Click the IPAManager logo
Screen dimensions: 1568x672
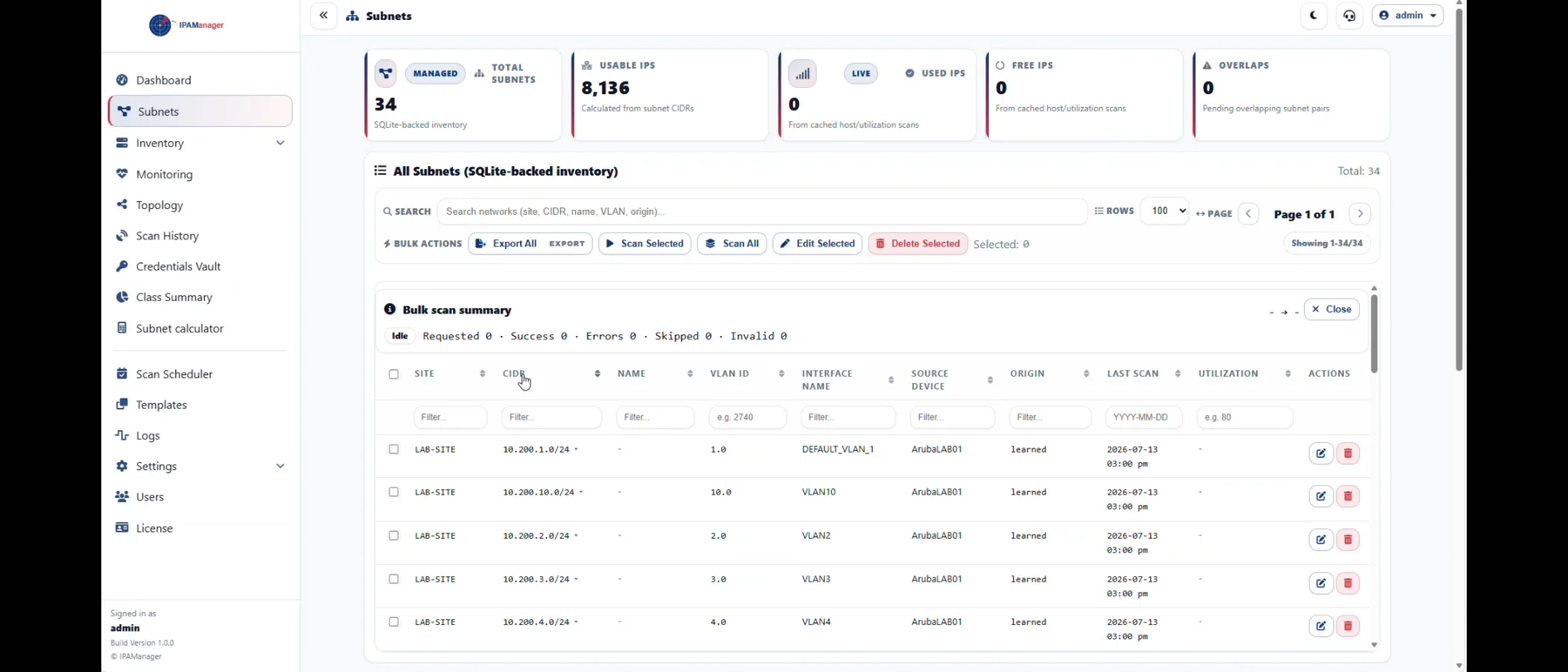(186, 25)
